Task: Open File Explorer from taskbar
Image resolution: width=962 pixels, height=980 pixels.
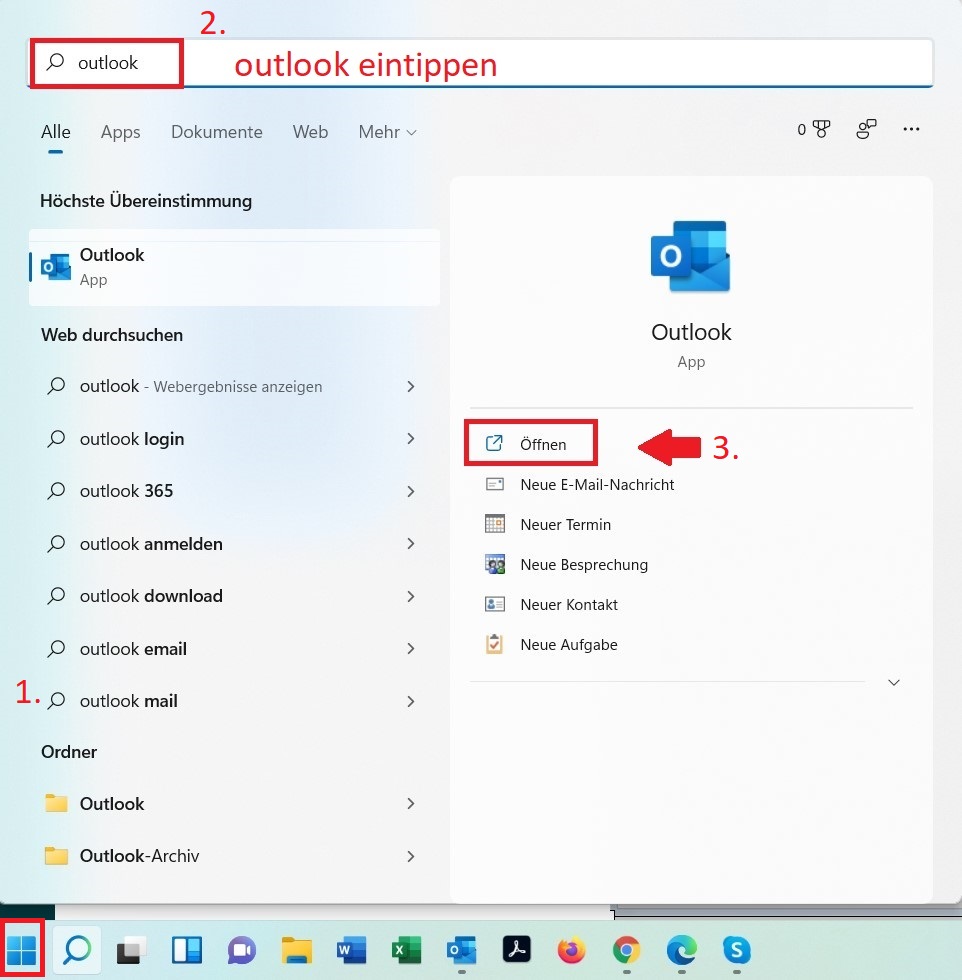Action: [x=296, y=950]
